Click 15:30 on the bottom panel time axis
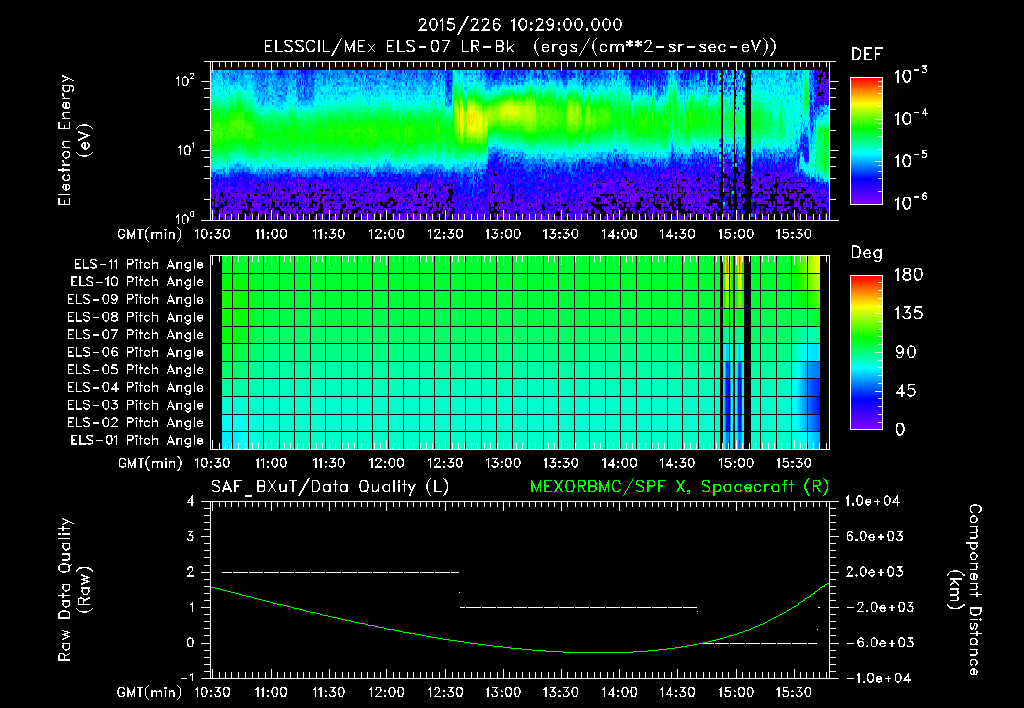 coord(793,692)
